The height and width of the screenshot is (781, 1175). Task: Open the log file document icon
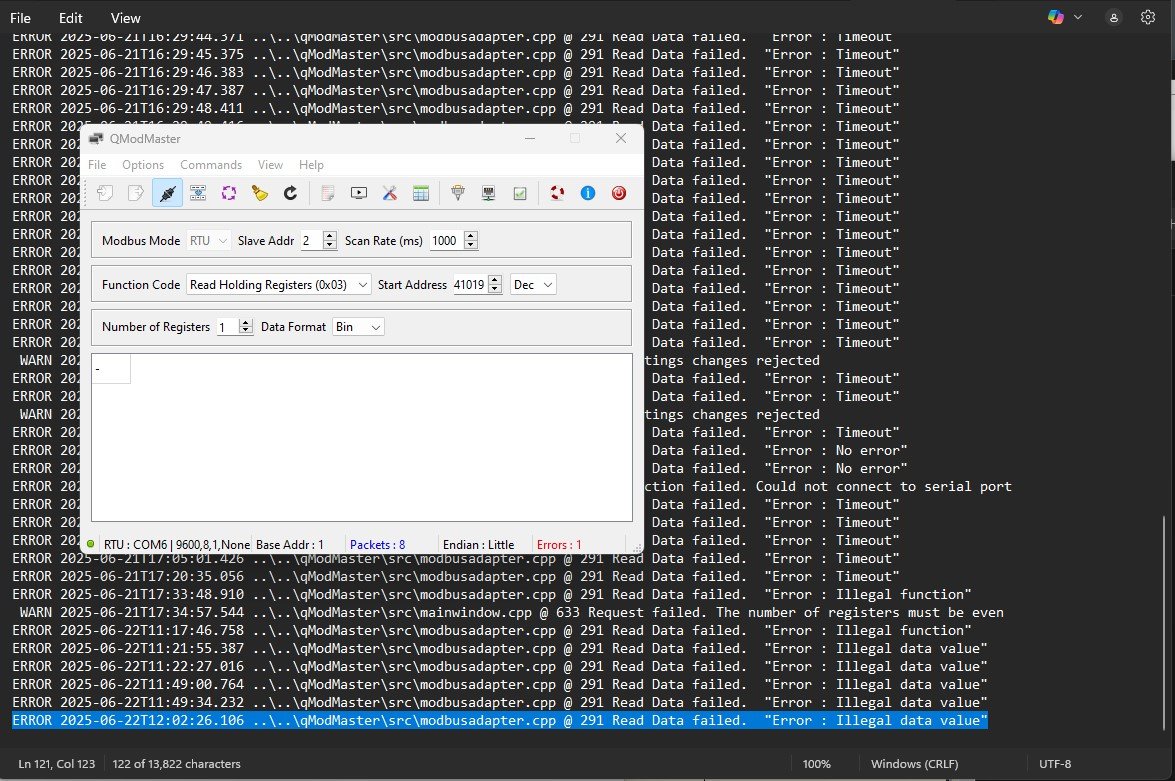coord(327,193)
